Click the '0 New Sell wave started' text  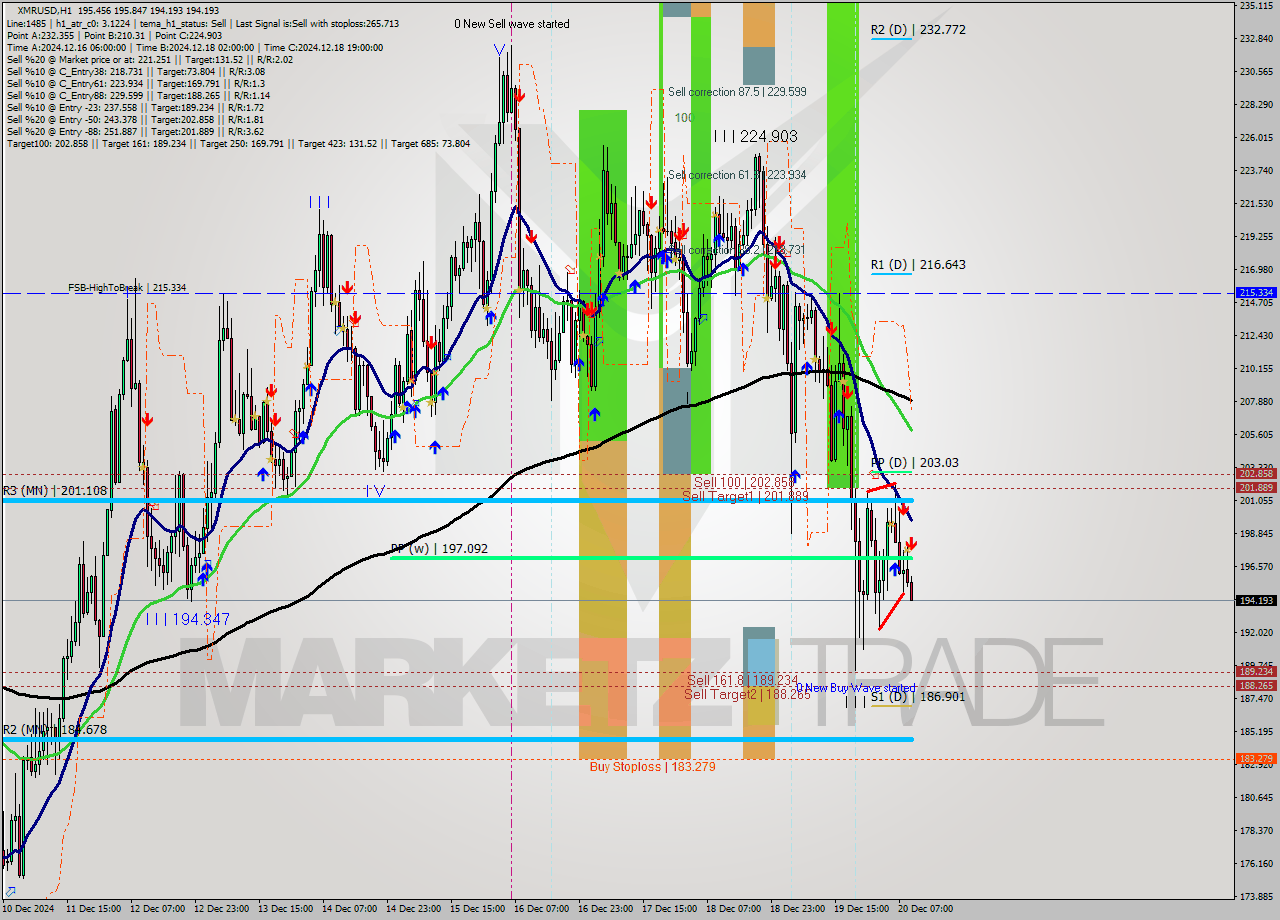pos(512,24)
